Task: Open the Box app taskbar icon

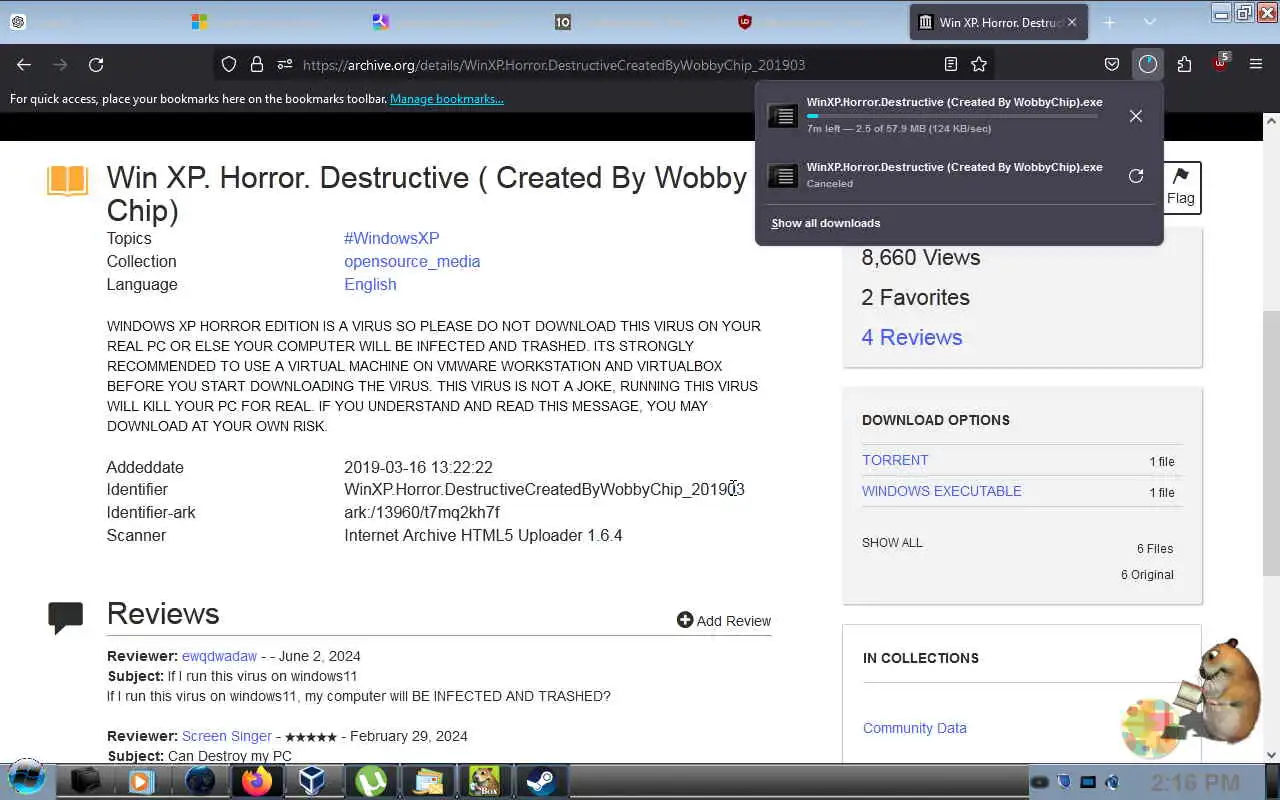Action: 484,780
